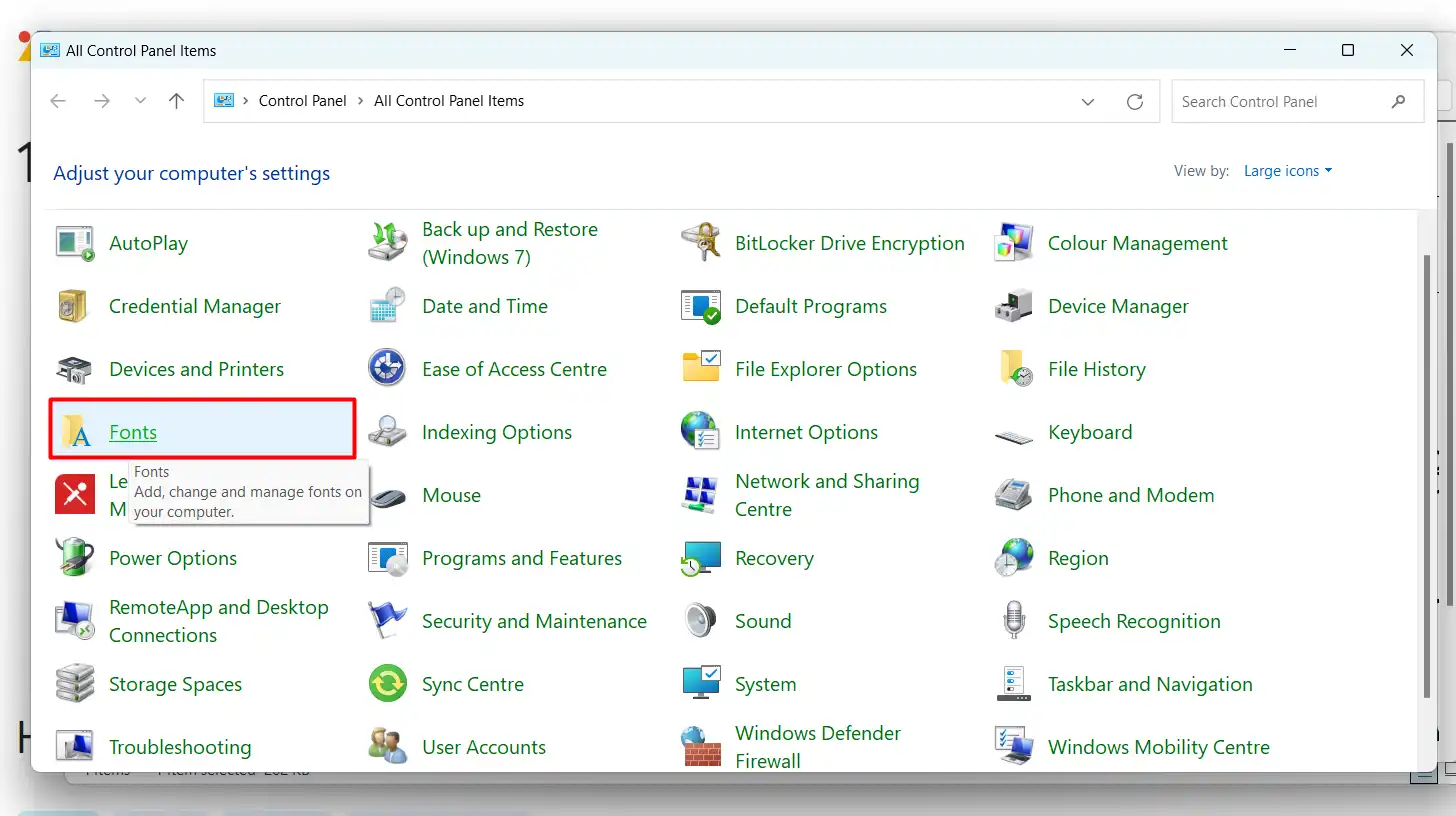The image size is (1456, 816).
Task: Open the Mouse link
Action: click(x=451, y=495)
